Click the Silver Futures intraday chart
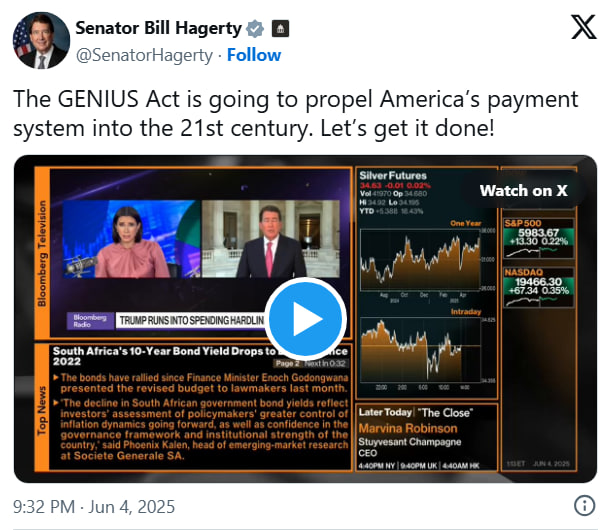This screenshot has width=607, height=530. click(x=420, y=350)
